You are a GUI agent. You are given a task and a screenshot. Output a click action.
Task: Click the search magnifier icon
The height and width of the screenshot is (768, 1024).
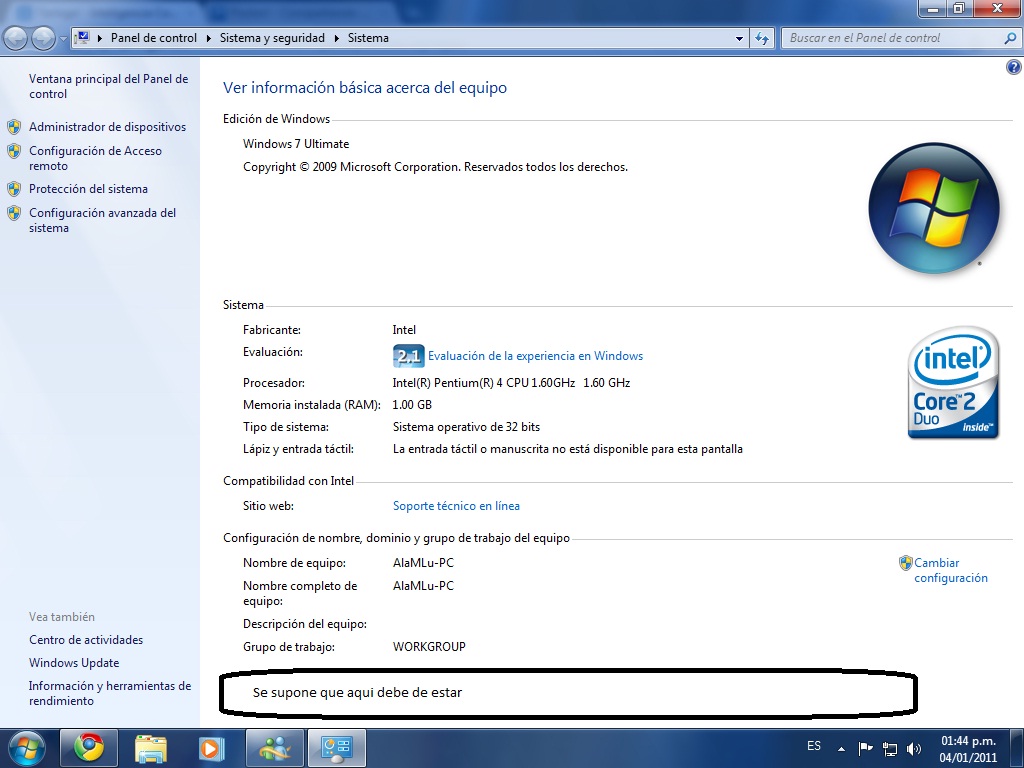point(1010,38)
